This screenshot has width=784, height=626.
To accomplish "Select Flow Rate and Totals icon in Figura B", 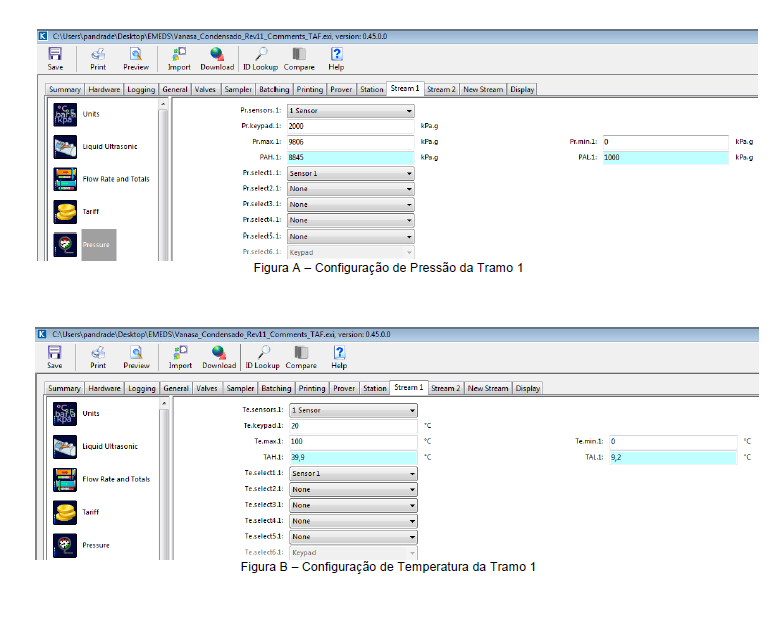I will pos(65,480).
